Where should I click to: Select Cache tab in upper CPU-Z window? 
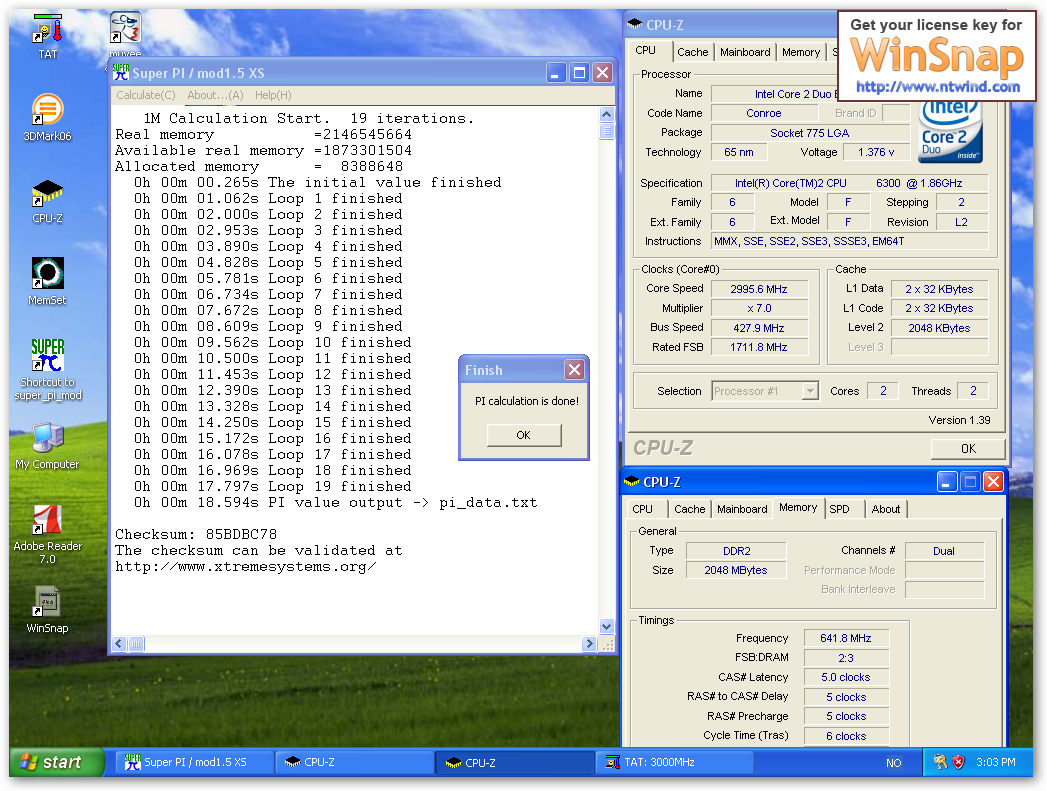(x=692, y=52)
